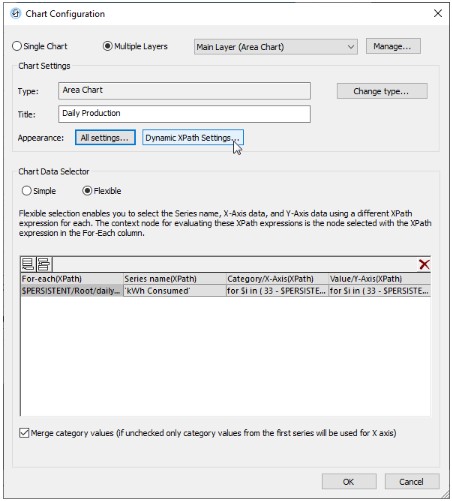
Task: Click the append row icon in the table toolbar
Action: (x=28, y=264)
